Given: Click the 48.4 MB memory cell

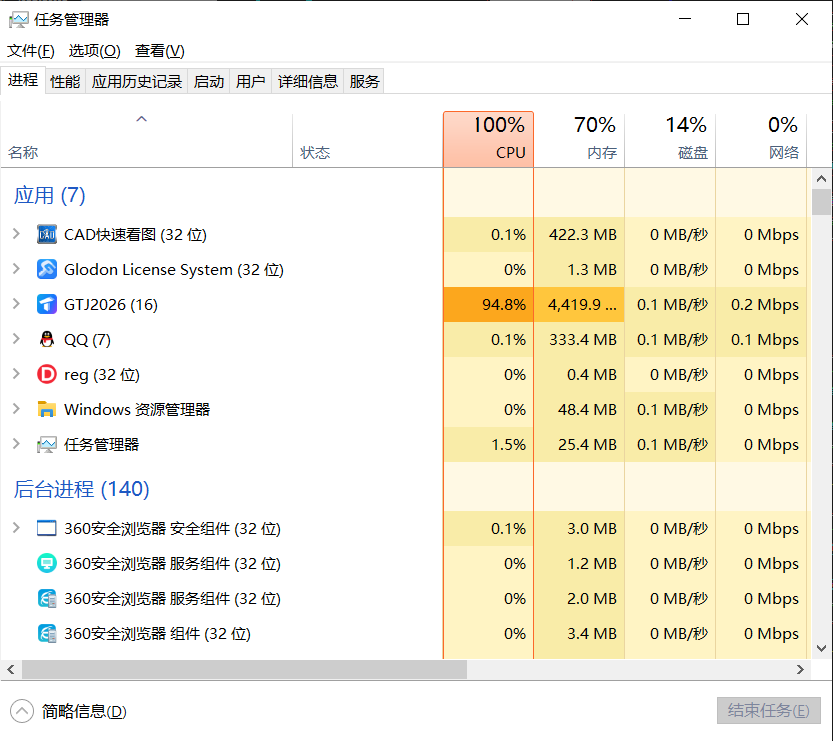Looking at the screenshot, I should click(x=579, y=410).
